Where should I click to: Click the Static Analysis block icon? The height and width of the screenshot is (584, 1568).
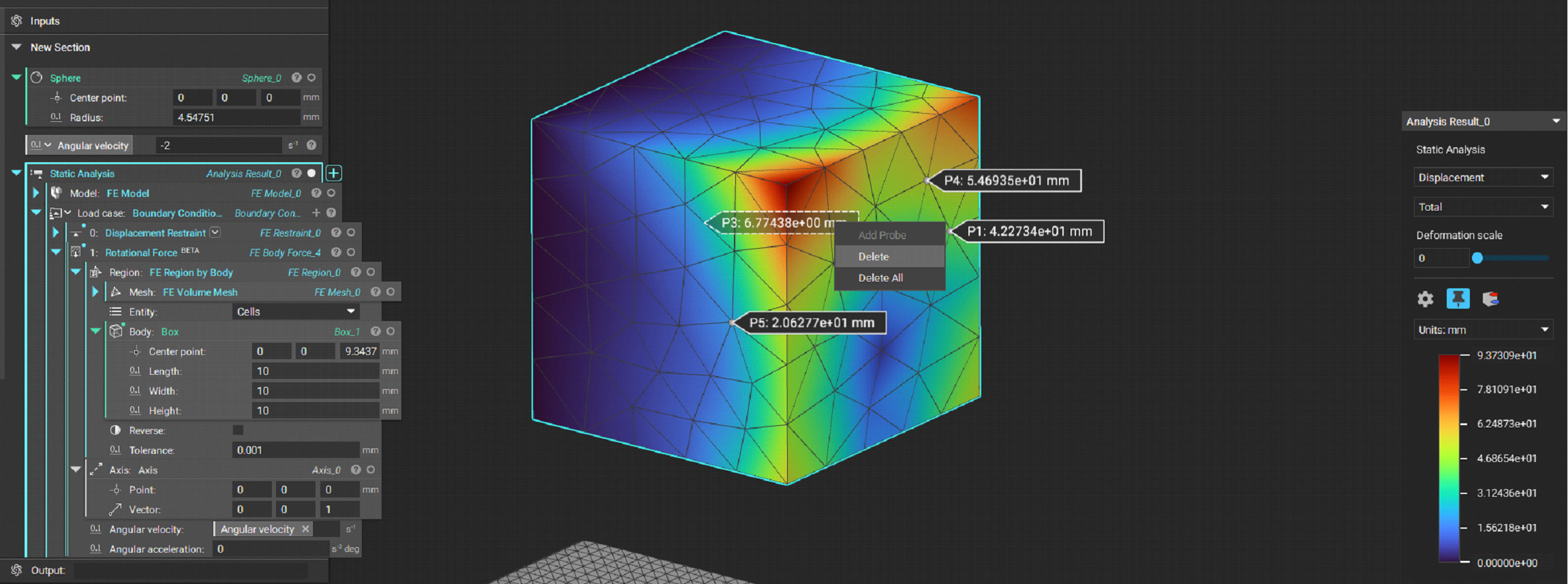[x=37, y=174]
